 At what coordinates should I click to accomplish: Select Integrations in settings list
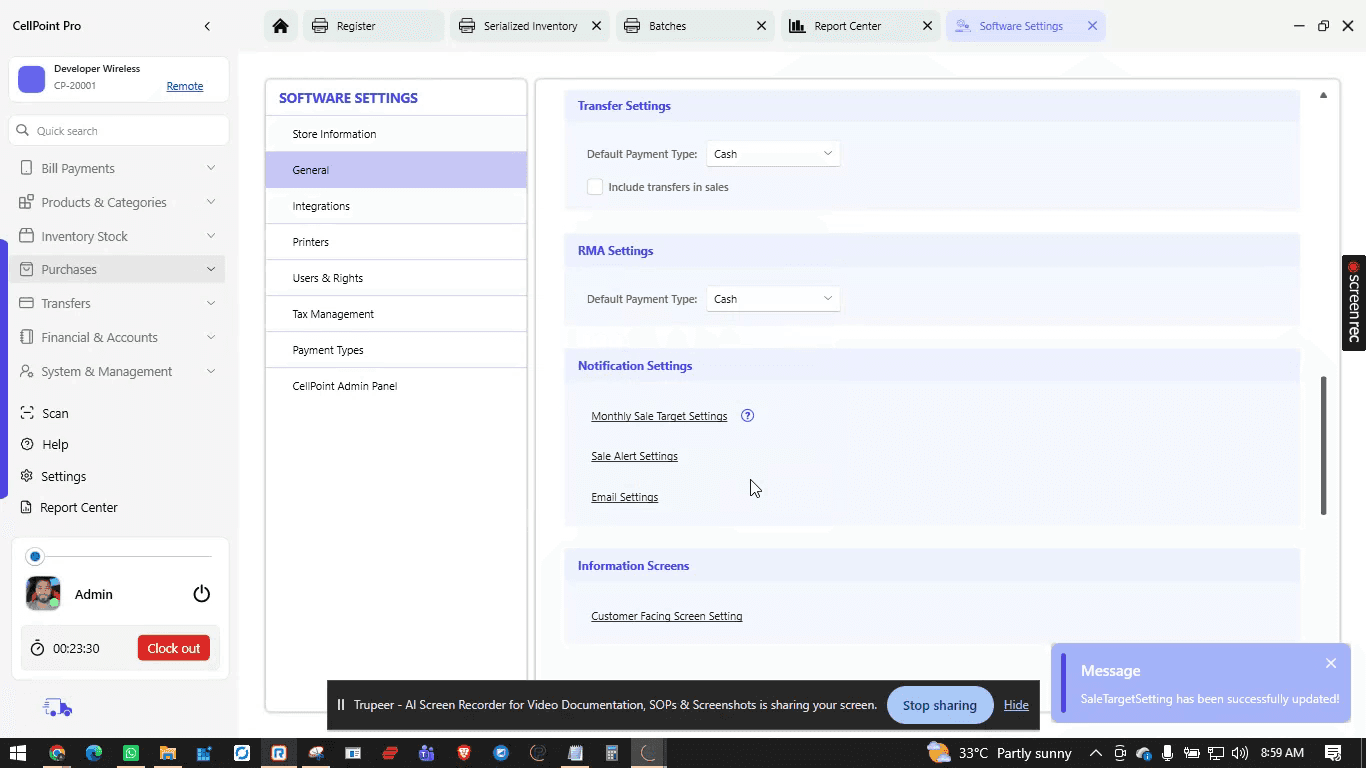pyautogui.click(x=396, y=206)
